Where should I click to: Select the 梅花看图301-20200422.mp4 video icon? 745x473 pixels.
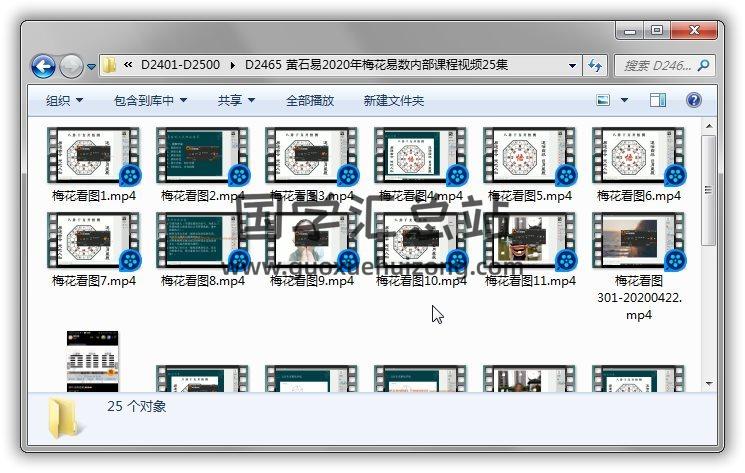coord(638,241)
